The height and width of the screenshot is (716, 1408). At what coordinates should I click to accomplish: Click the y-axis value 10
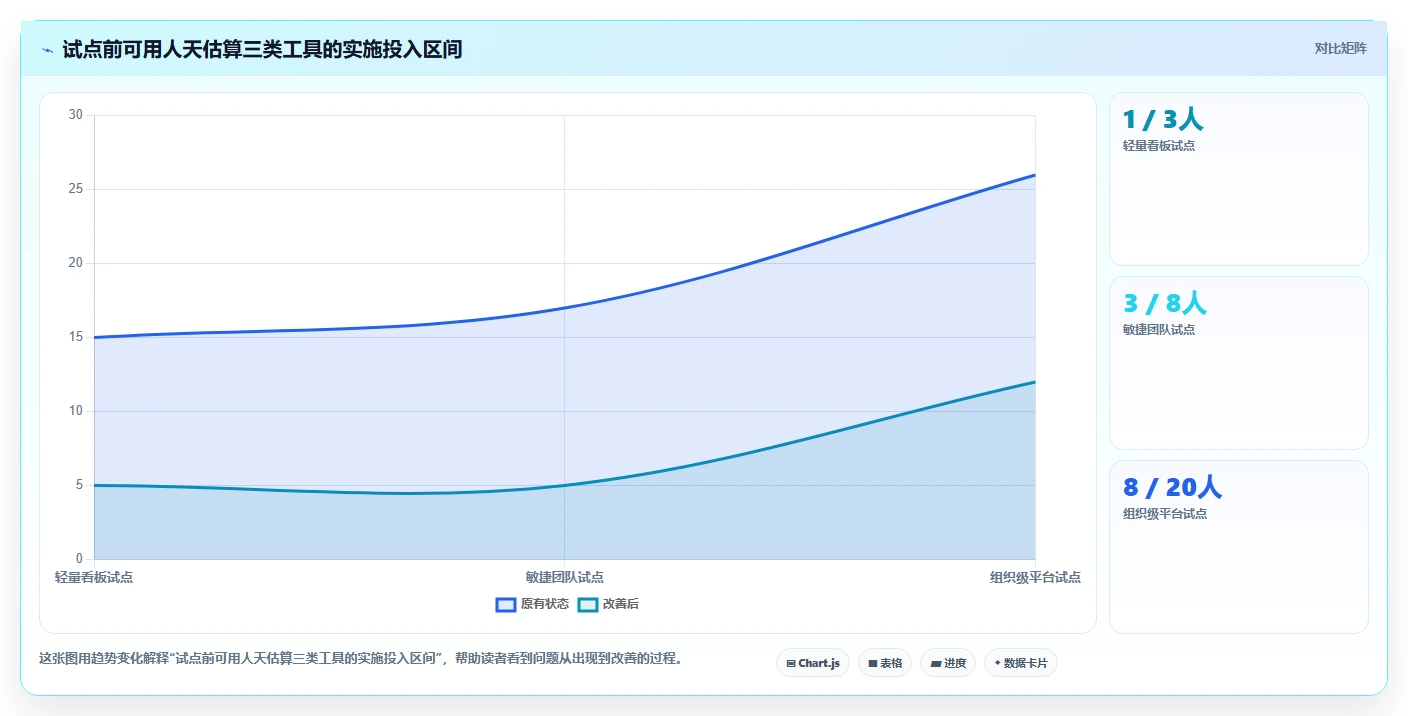pos(76,411)
